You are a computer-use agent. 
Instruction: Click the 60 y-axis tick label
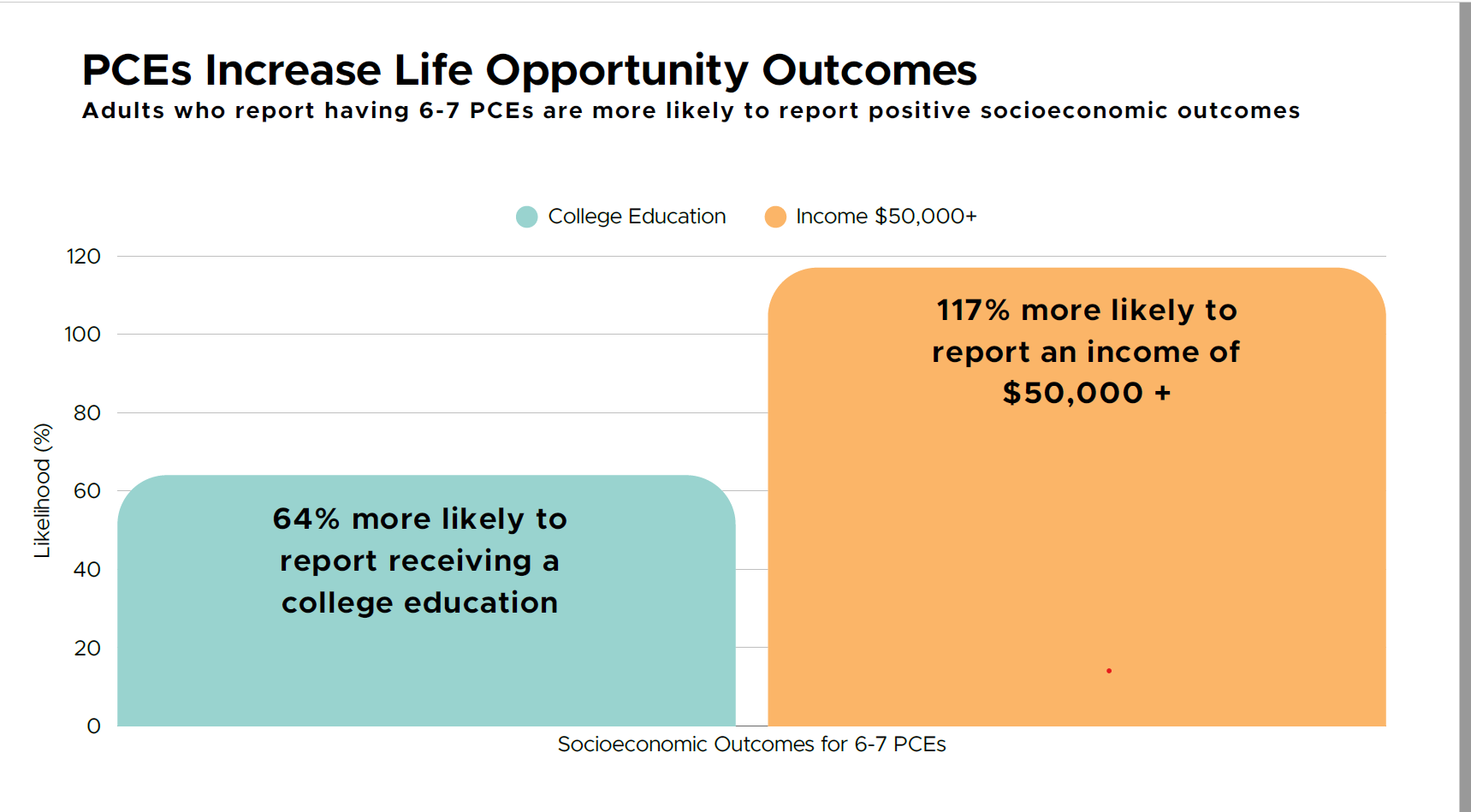pos(87,491)
